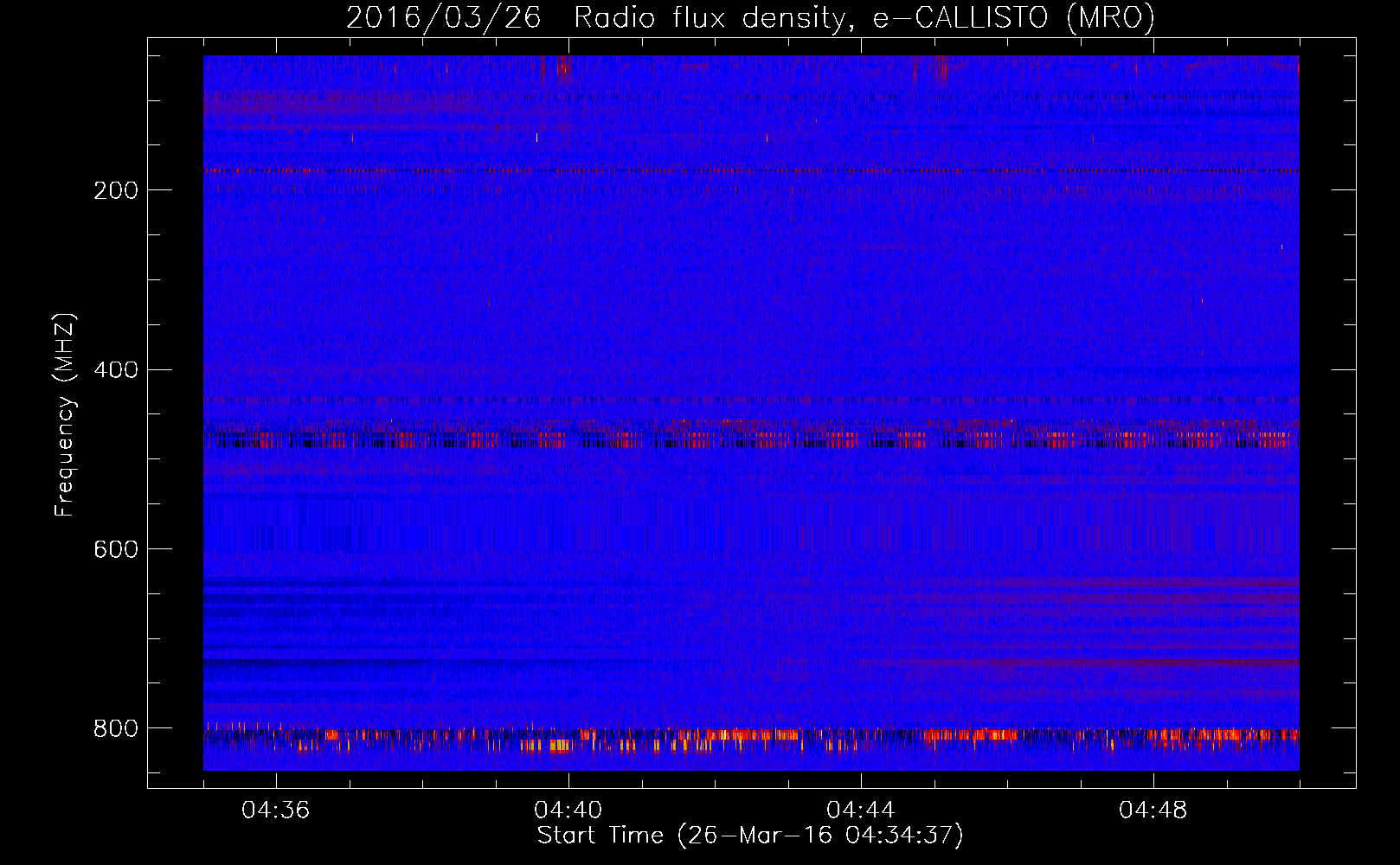Click the 04:36 time tick label
This screenshot has width=1400, height=865.
pyautogui.click(x=276, y=811)
